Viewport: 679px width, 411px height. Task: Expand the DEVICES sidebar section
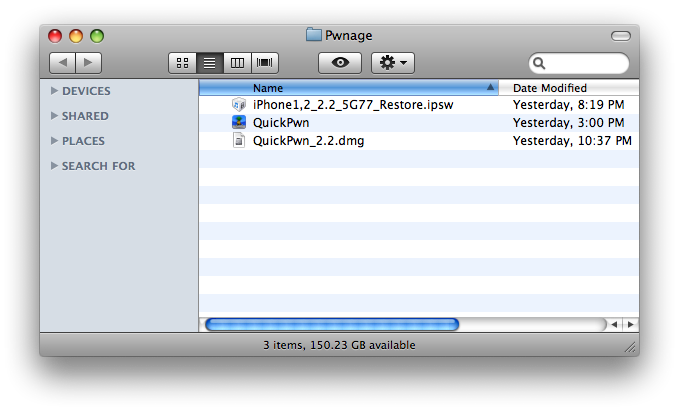point(54,91)
